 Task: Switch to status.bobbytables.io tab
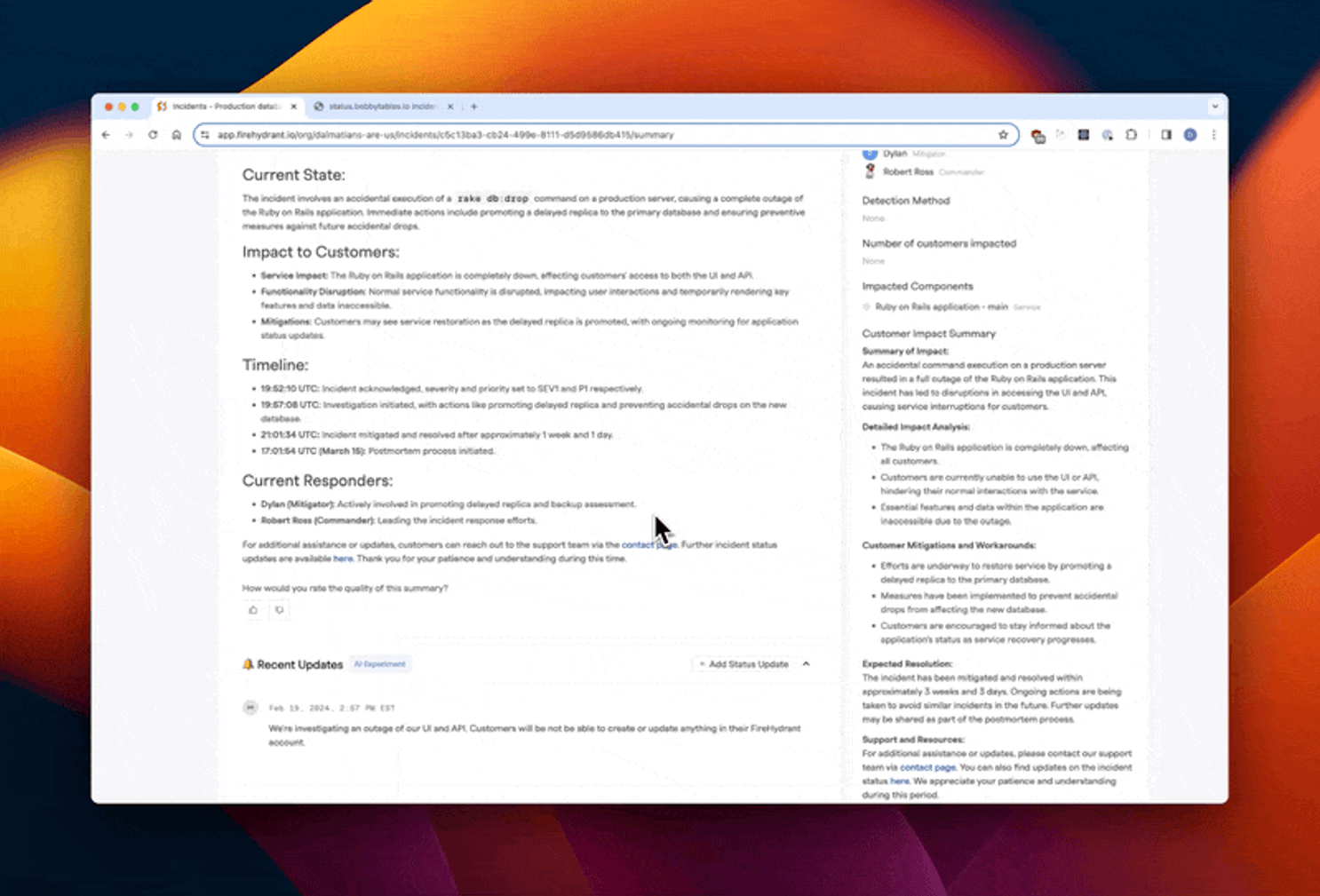click(383, 107)
